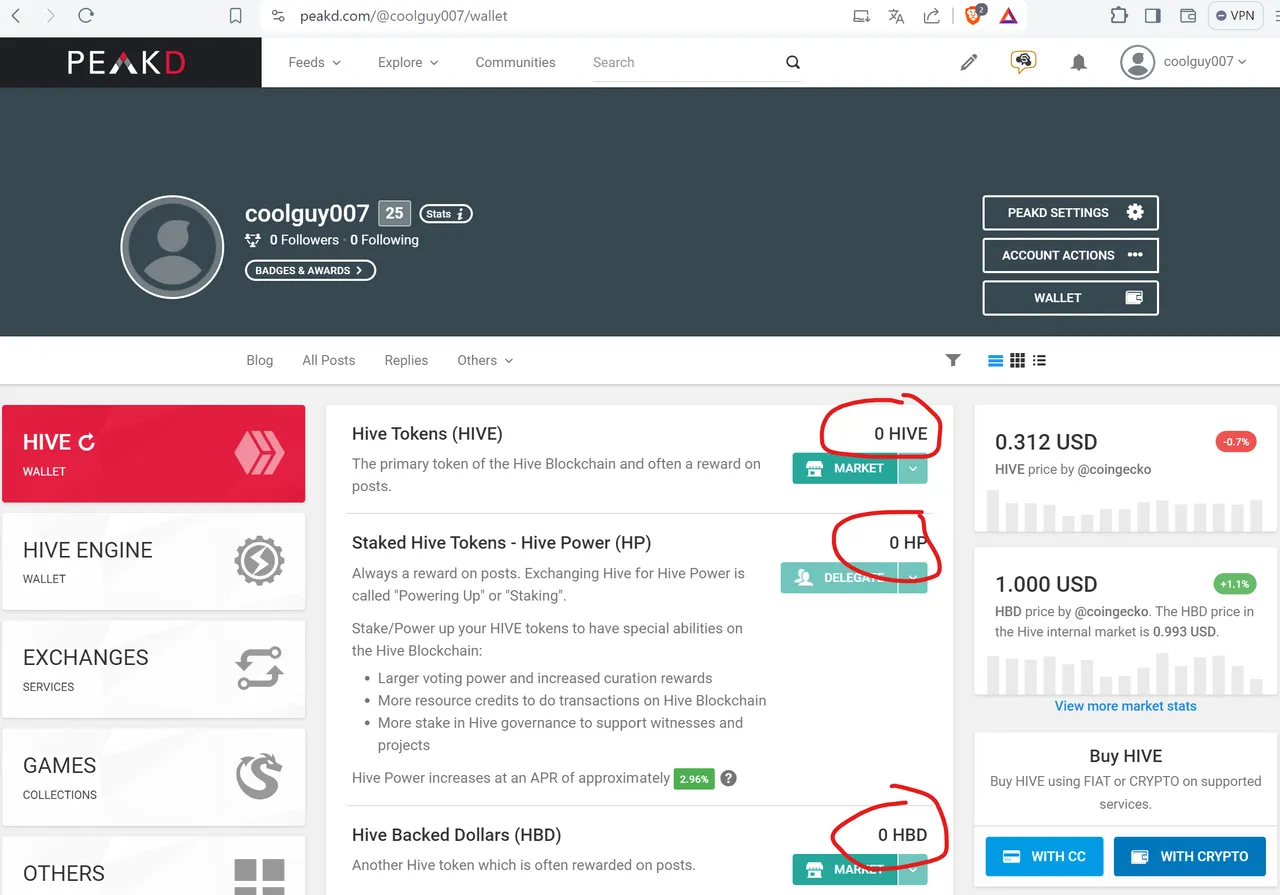Select the list layout view icon
The height and width of the screenshot is (895, 1280).
(995, 361)
